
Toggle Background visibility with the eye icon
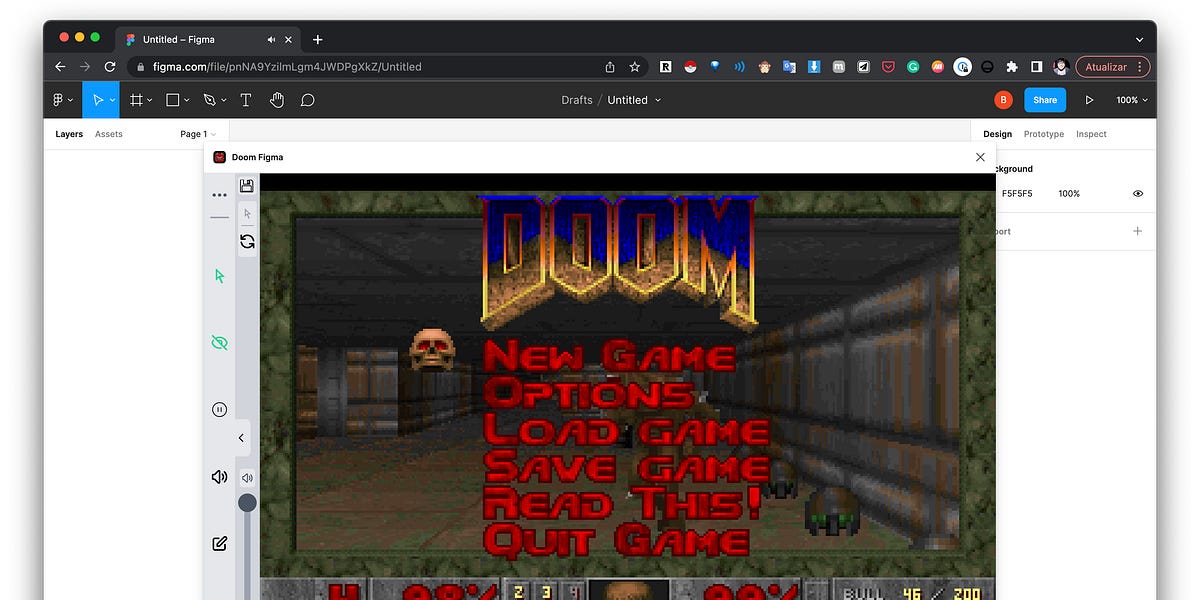(1137, 193)
